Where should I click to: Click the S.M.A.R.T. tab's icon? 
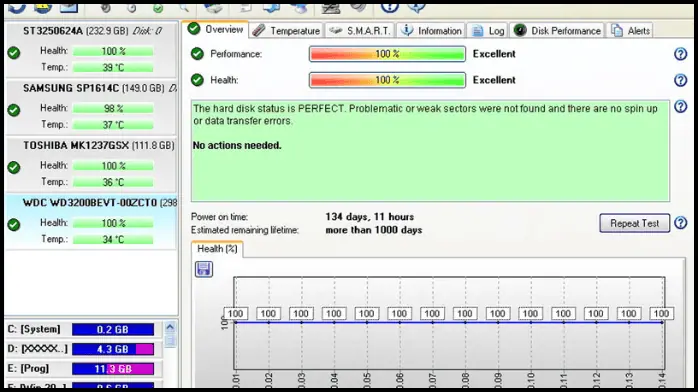point(336,30)
